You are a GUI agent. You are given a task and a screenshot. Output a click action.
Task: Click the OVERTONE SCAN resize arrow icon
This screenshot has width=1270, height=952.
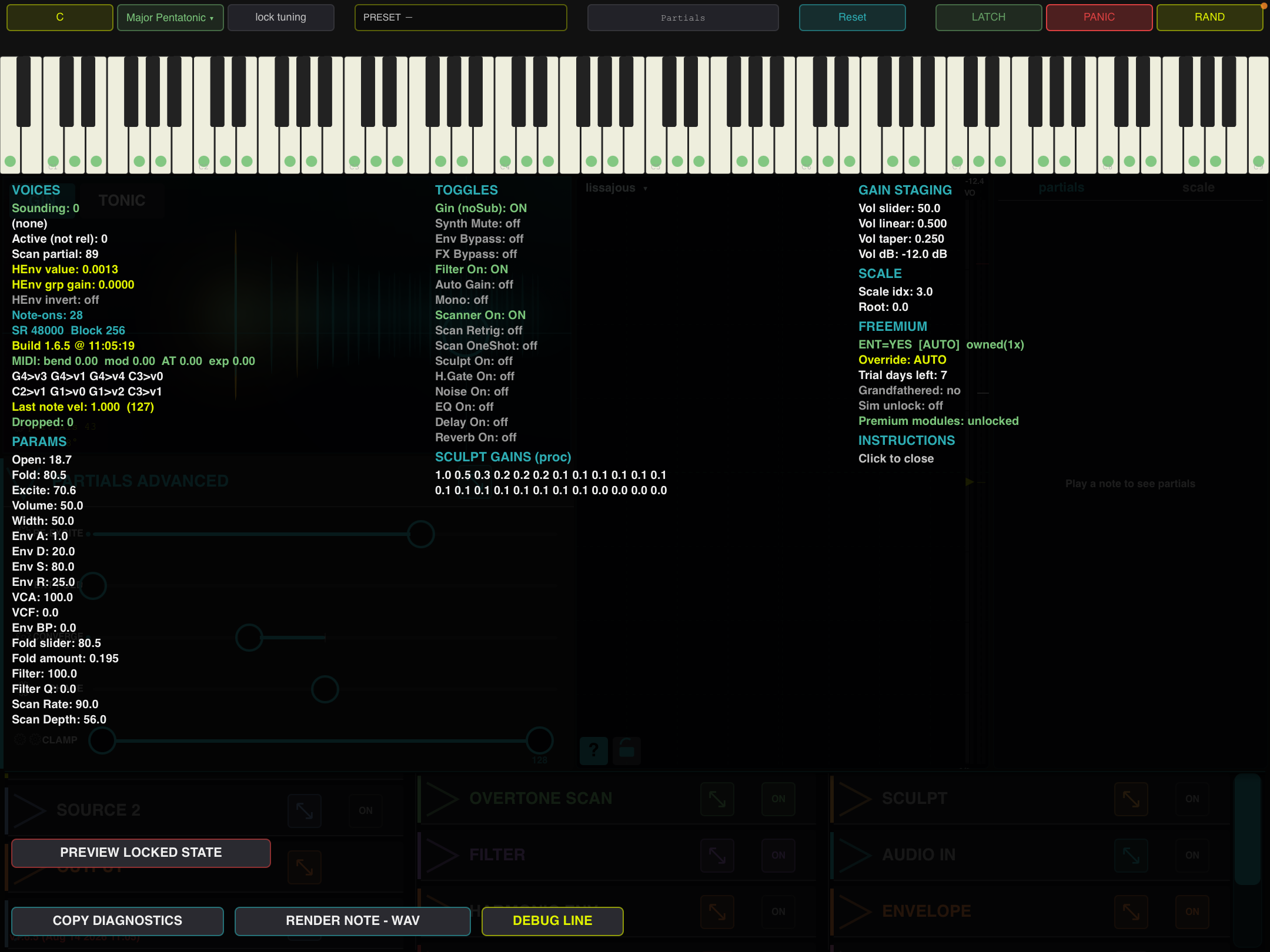pyautogui.click(x=717, y=799)
